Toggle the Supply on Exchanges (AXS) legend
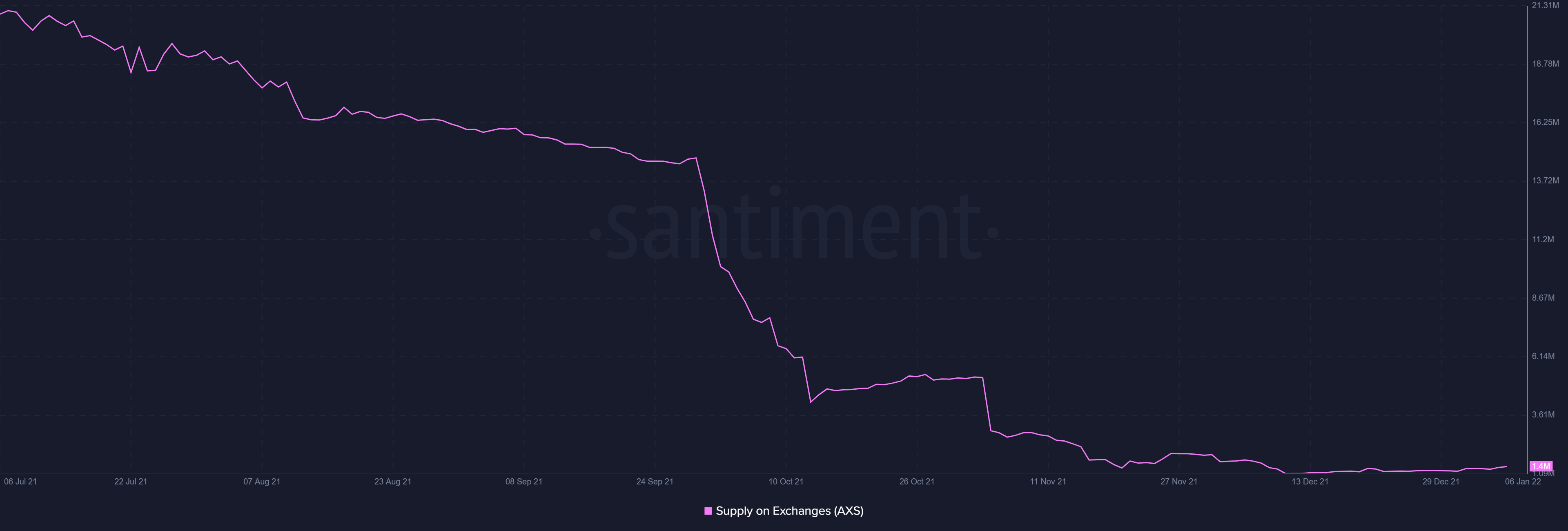 [x=789, y=511]
